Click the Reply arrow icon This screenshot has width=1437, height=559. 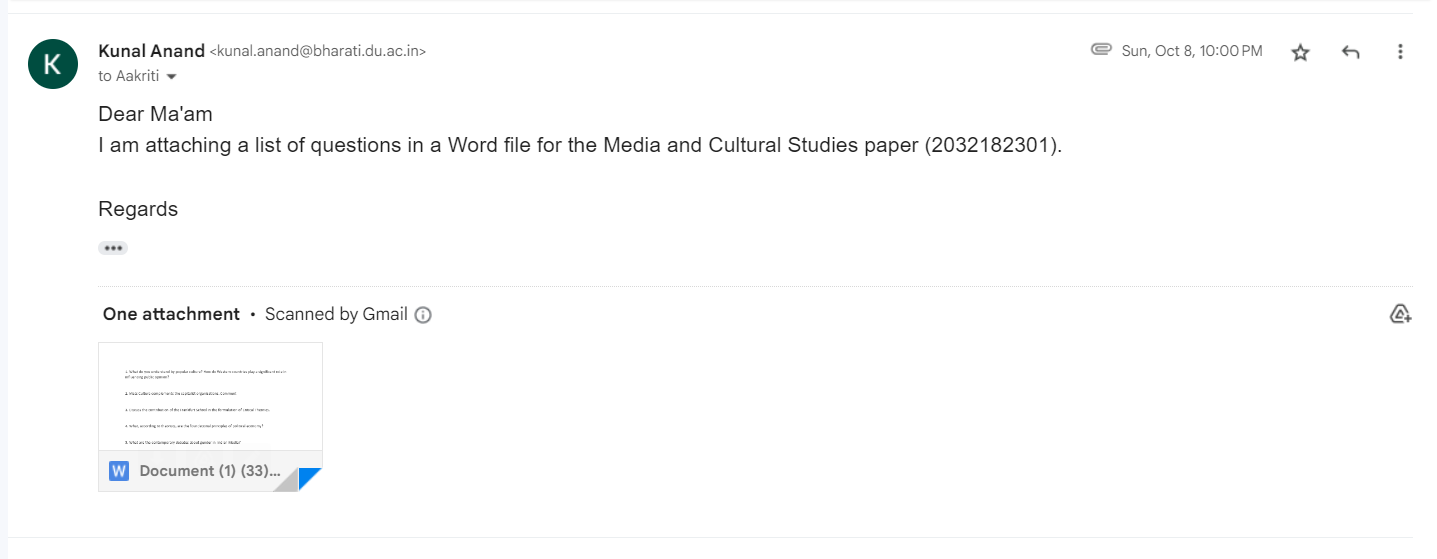pyautogui.click(x=1351, y=52)
